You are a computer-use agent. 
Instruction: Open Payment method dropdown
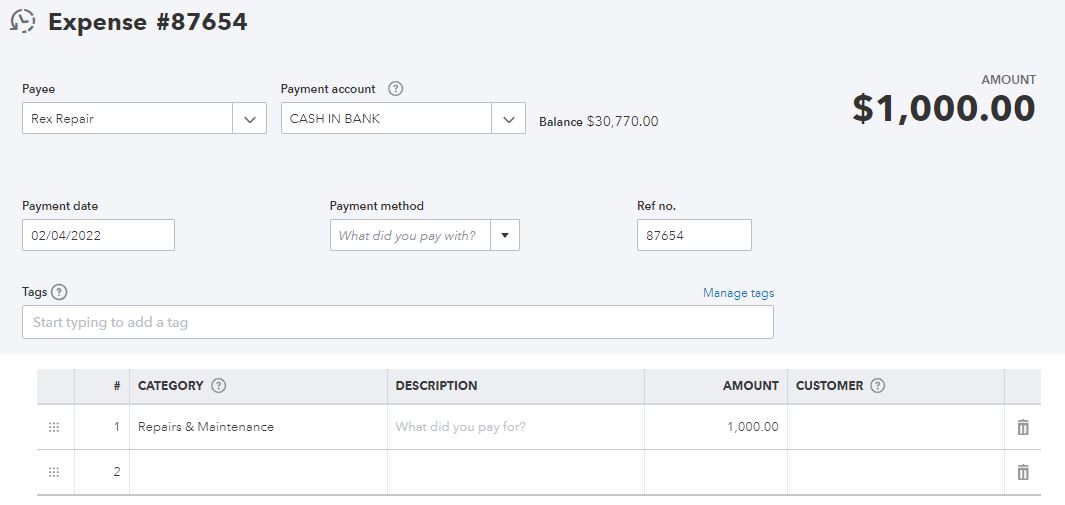pyautogui.click(x=504, y=236)
